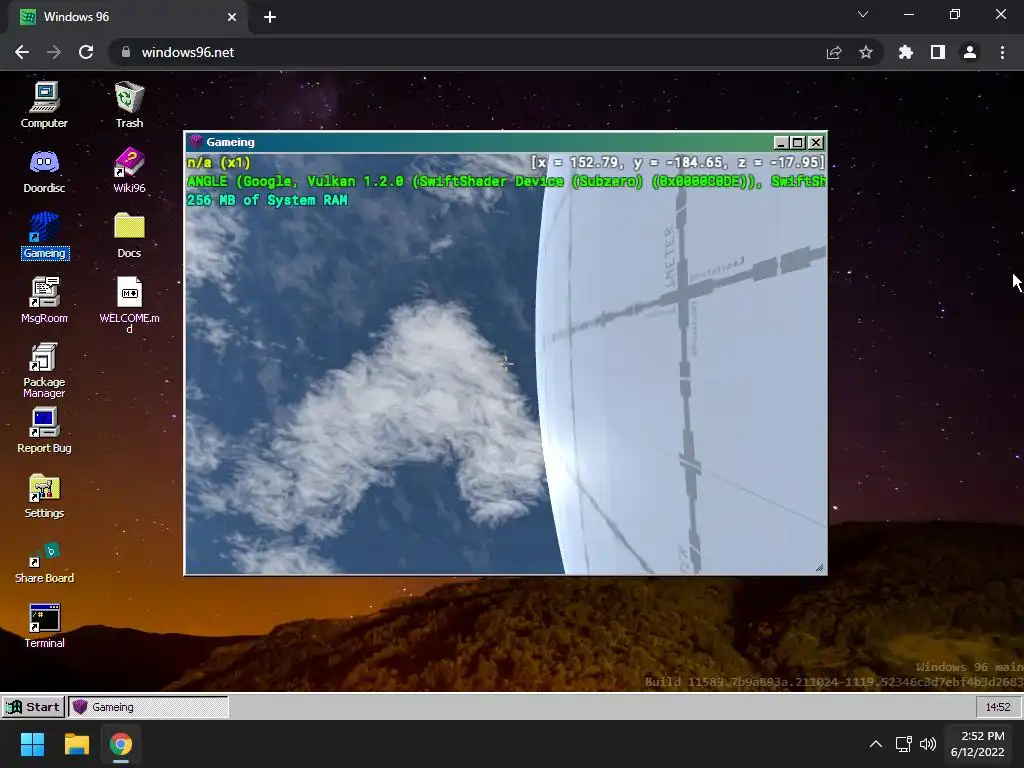
Task: Open File Explorer from the taskbar
Action: [x=76, y=744]
